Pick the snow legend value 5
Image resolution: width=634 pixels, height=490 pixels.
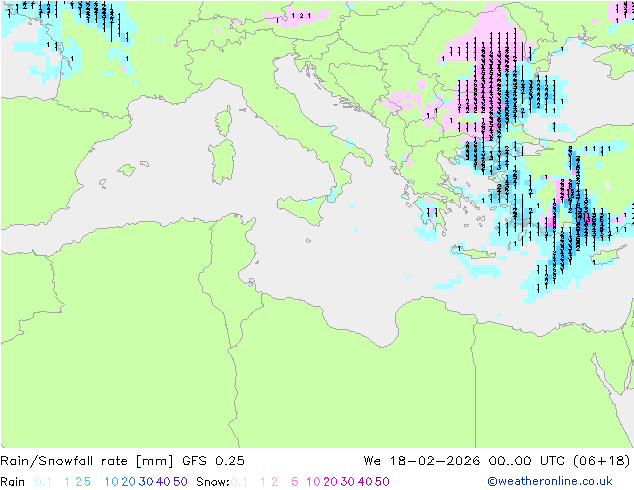point(295,482)
